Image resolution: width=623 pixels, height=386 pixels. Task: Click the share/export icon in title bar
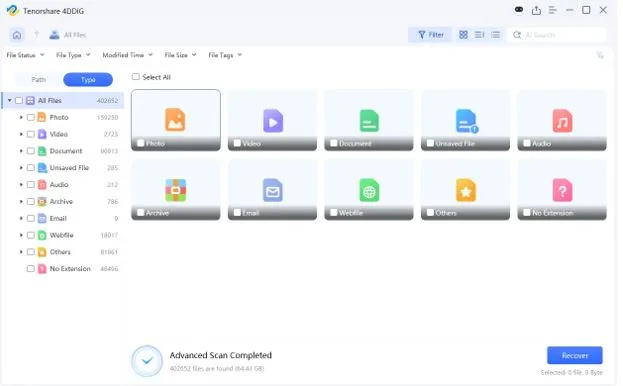[536, 10]
